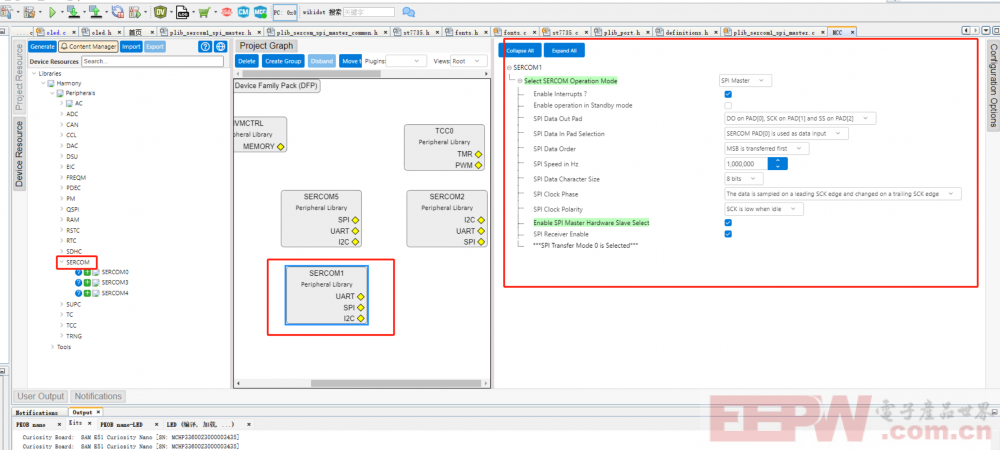Click the download-to-device program icon

(x=72, y=11)
